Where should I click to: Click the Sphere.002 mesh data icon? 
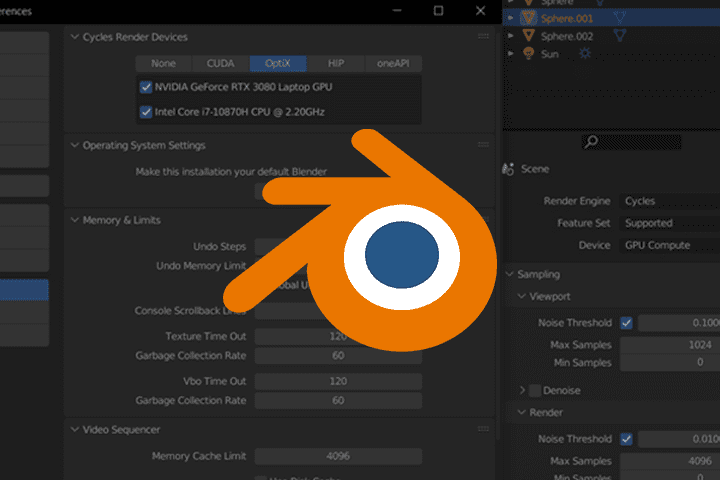(620, 35)
